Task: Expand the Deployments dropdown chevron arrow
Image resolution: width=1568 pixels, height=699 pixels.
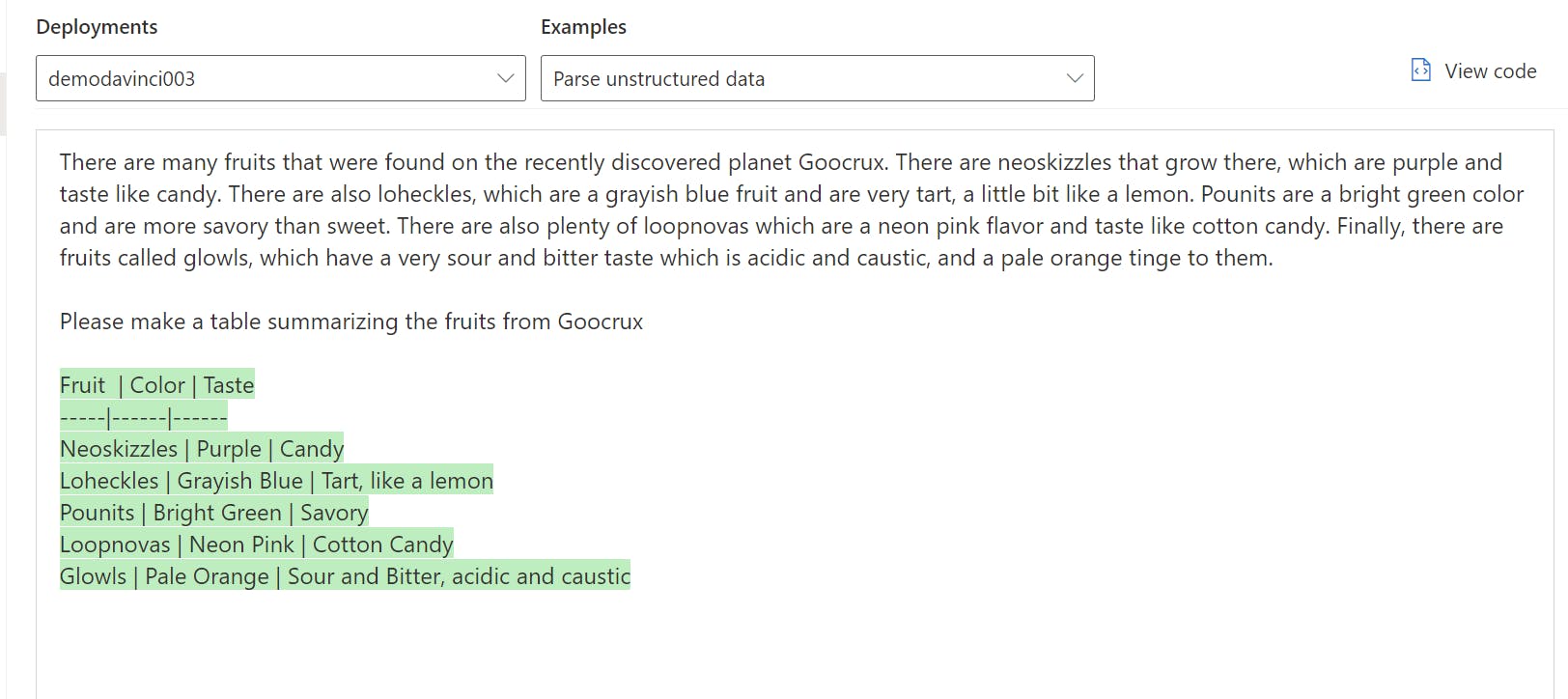Action: coord(505,78)
